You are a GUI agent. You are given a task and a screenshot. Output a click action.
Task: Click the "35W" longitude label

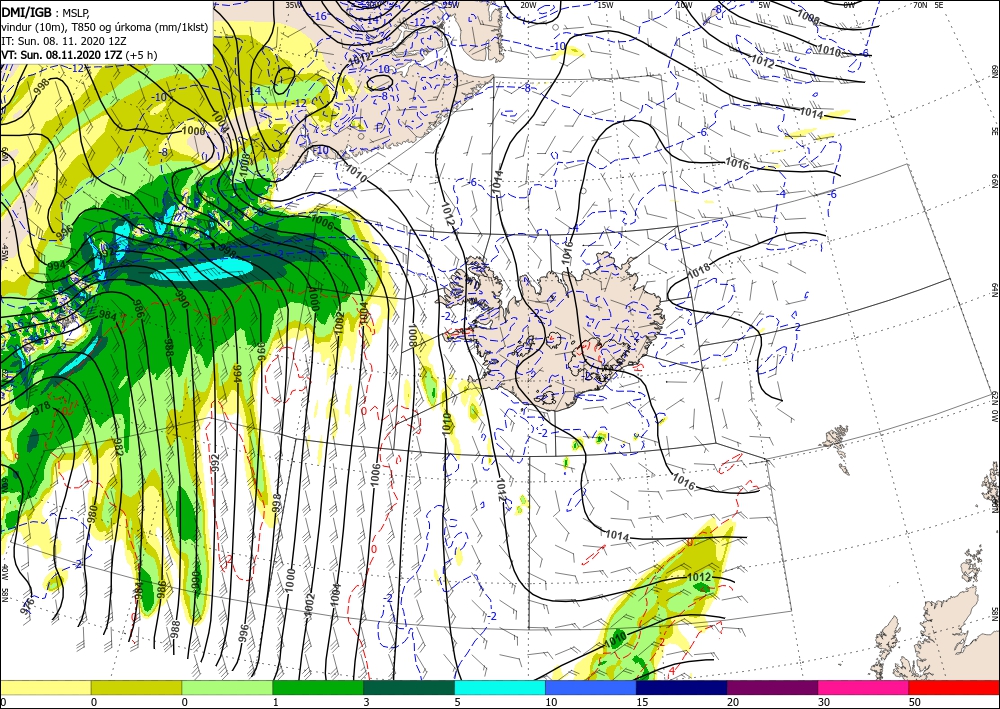(293, 5)
